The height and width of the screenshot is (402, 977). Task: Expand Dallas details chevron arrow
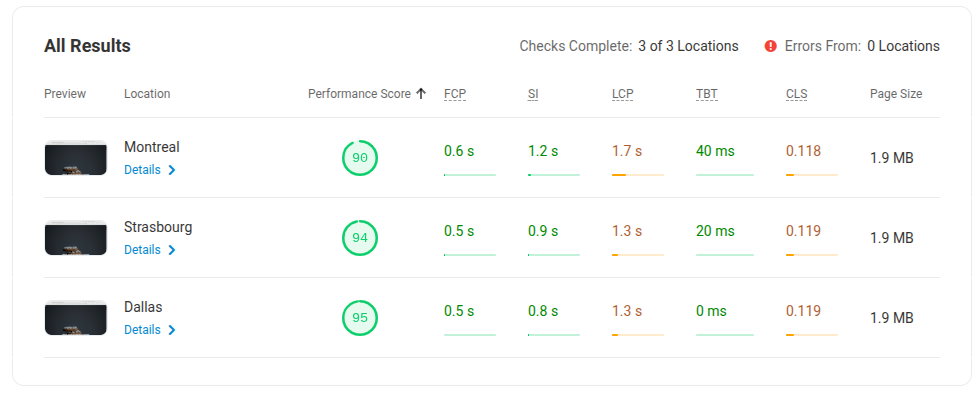click(172, 330)
